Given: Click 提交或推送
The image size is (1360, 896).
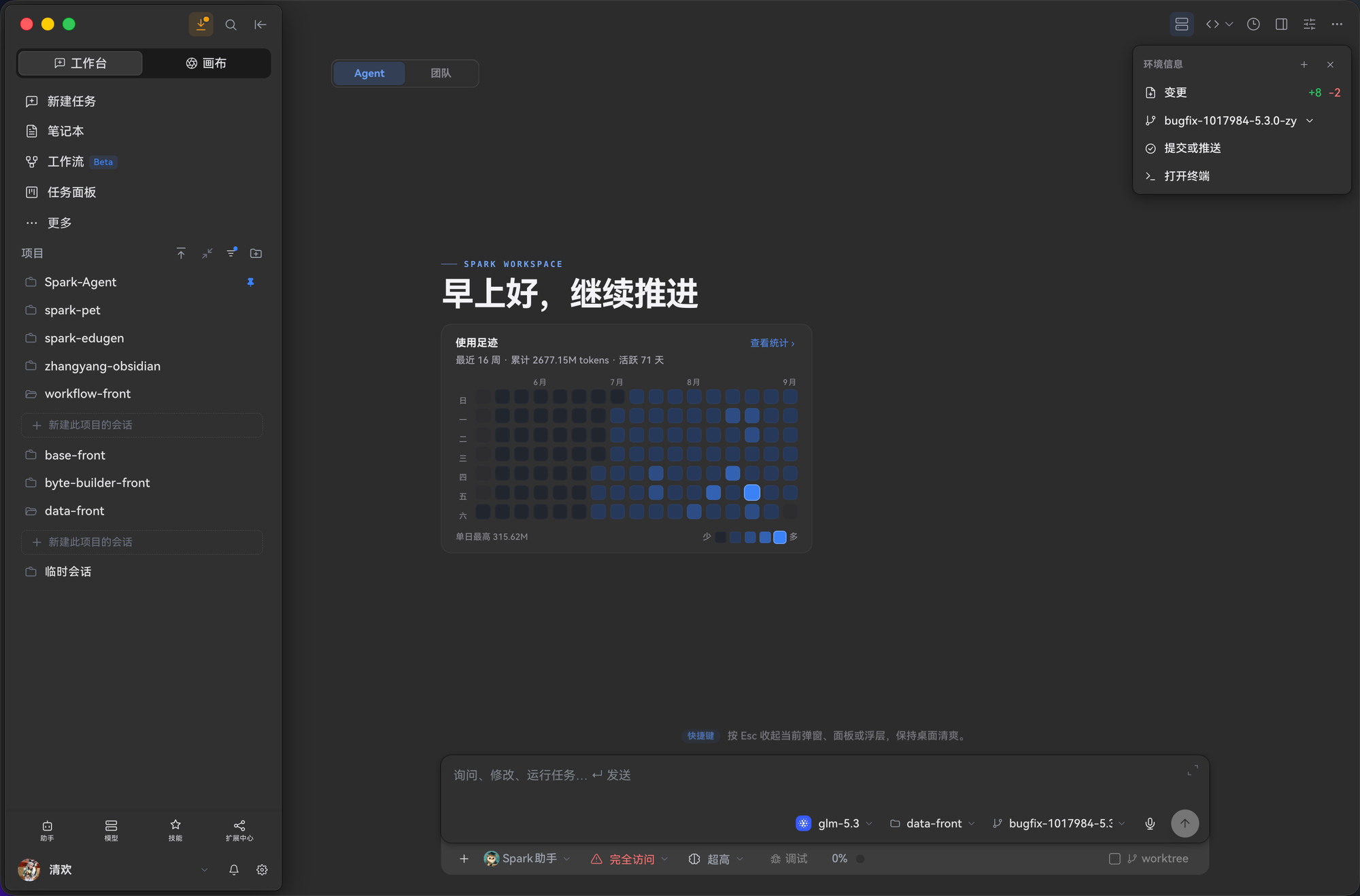Looking at the screenshot, I should tap(1242, 148).
